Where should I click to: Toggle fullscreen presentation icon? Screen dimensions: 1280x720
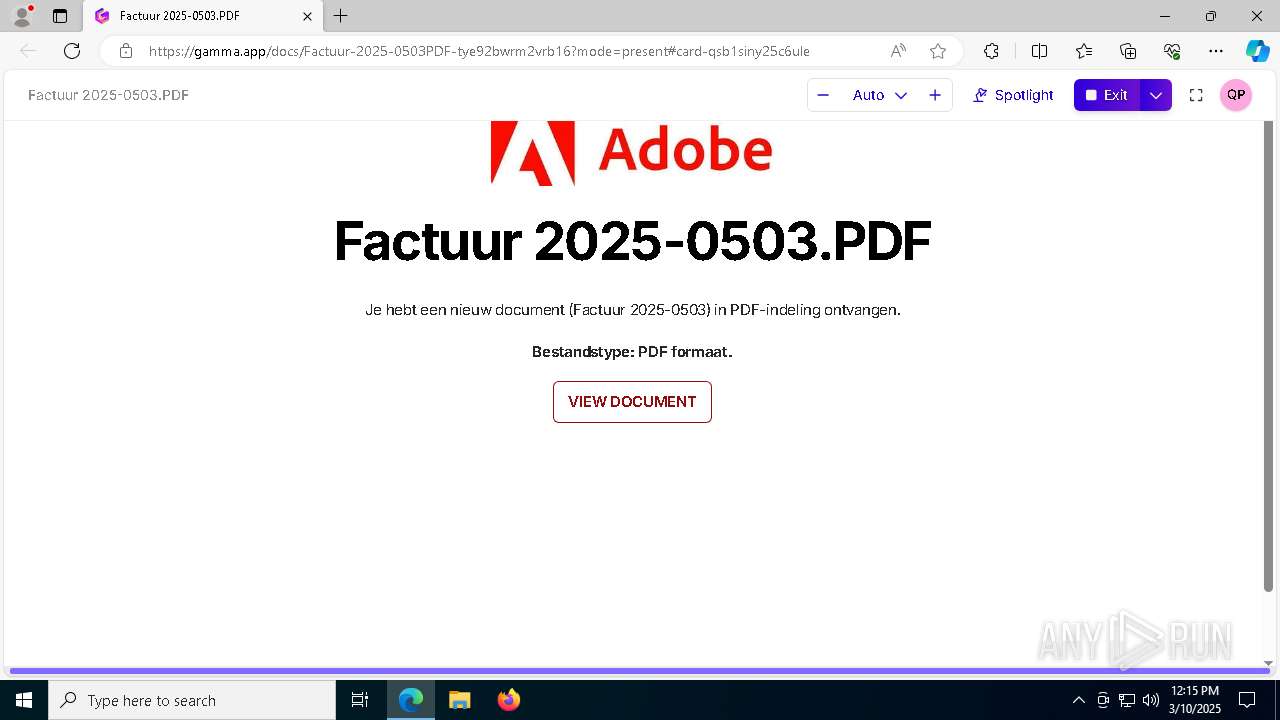click(x=1196, y=95)
